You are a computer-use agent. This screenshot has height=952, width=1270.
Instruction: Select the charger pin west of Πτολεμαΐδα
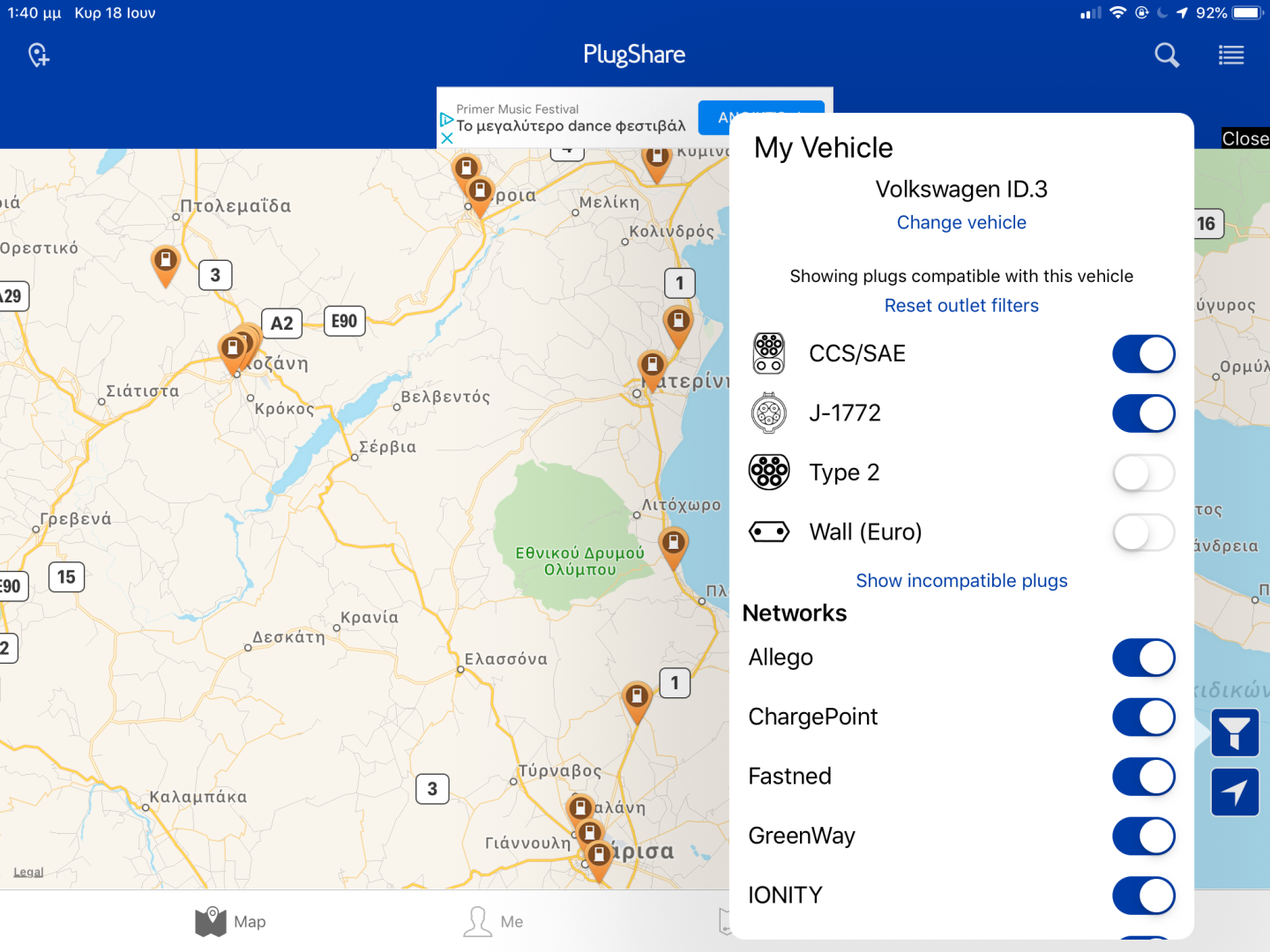click(166, 264)
